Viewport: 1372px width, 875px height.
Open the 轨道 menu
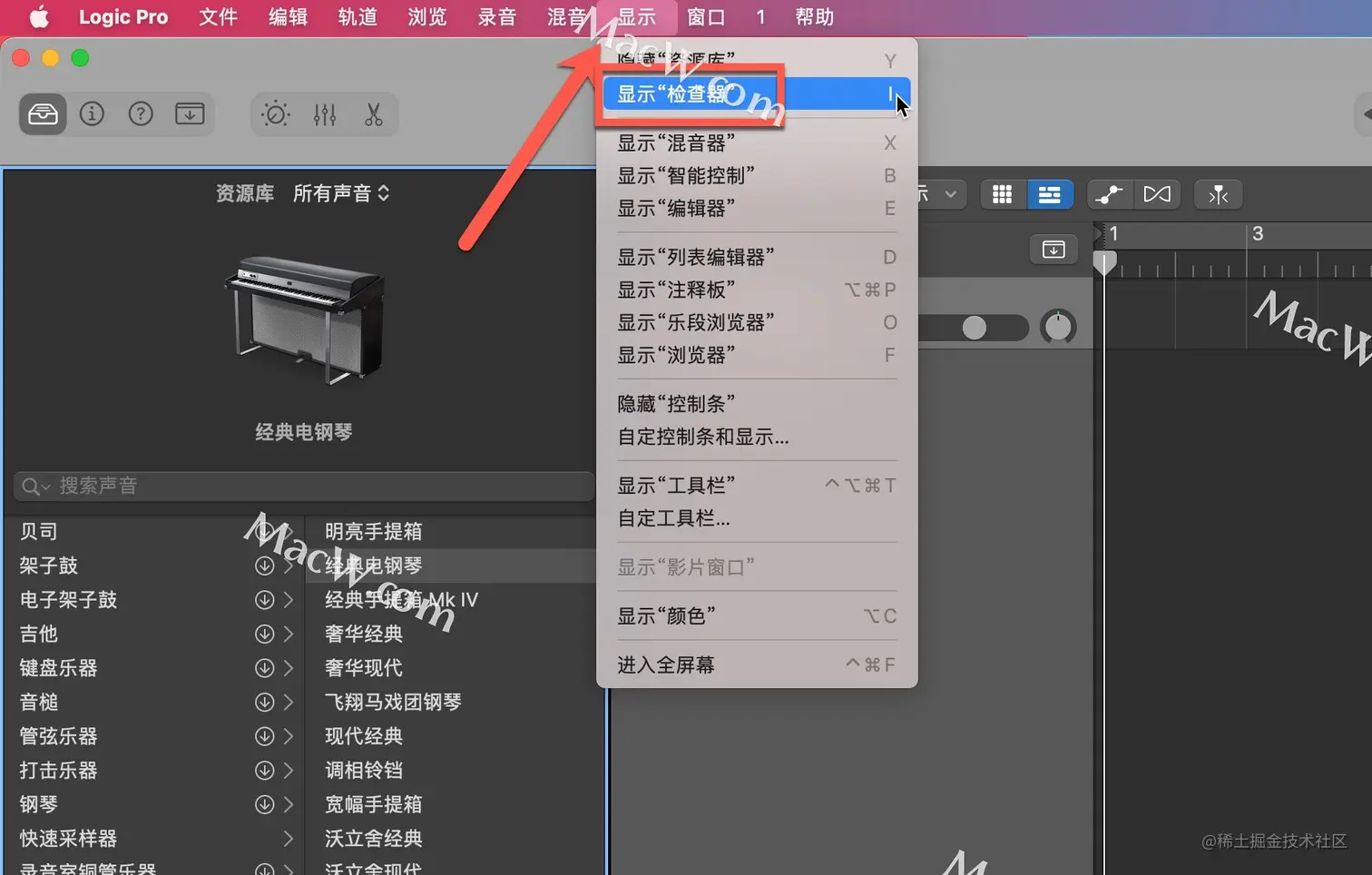coord(358,17)
